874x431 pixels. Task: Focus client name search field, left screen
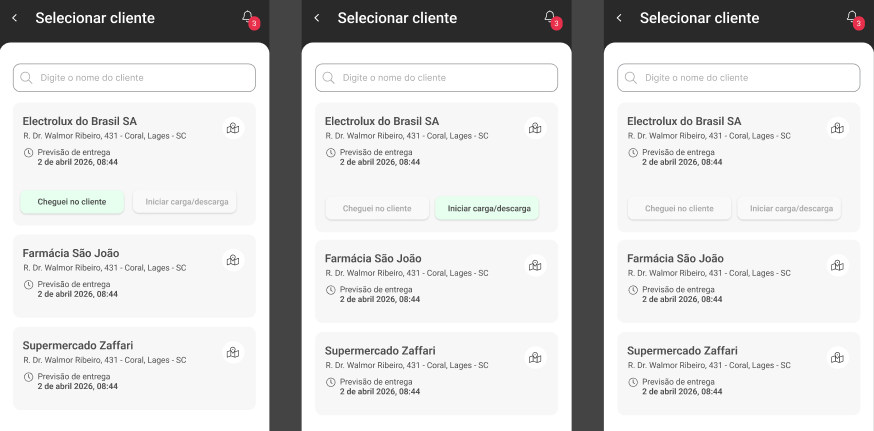point(134,78)
